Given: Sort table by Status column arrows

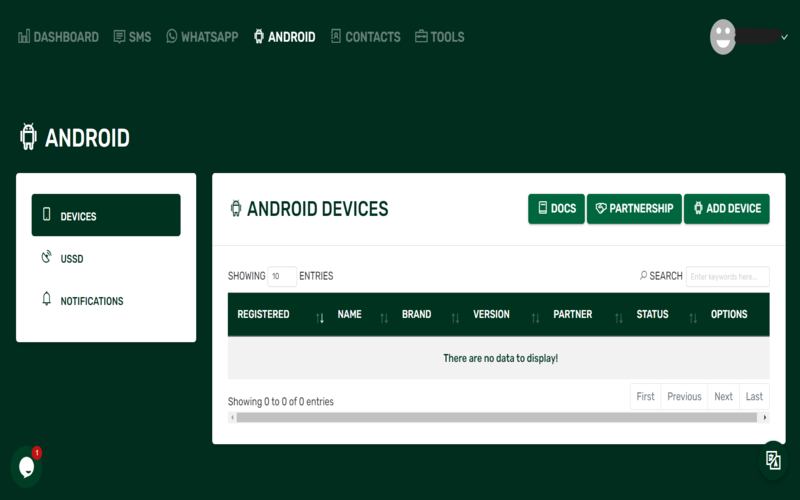Looking at the screenshot, I should [x=691, y=317].
